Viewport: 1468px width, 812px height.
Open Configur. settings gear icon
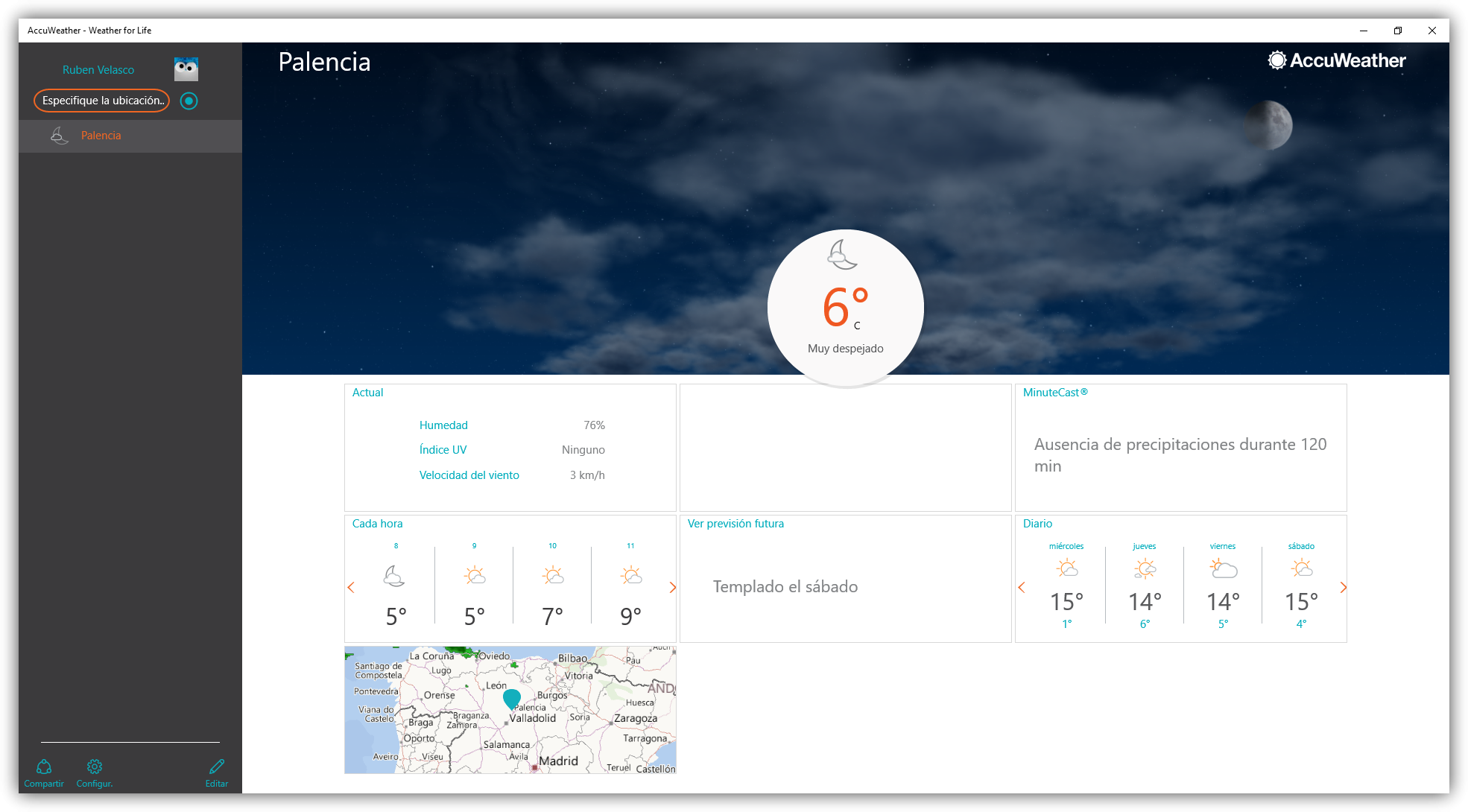(x=95, y=767)
